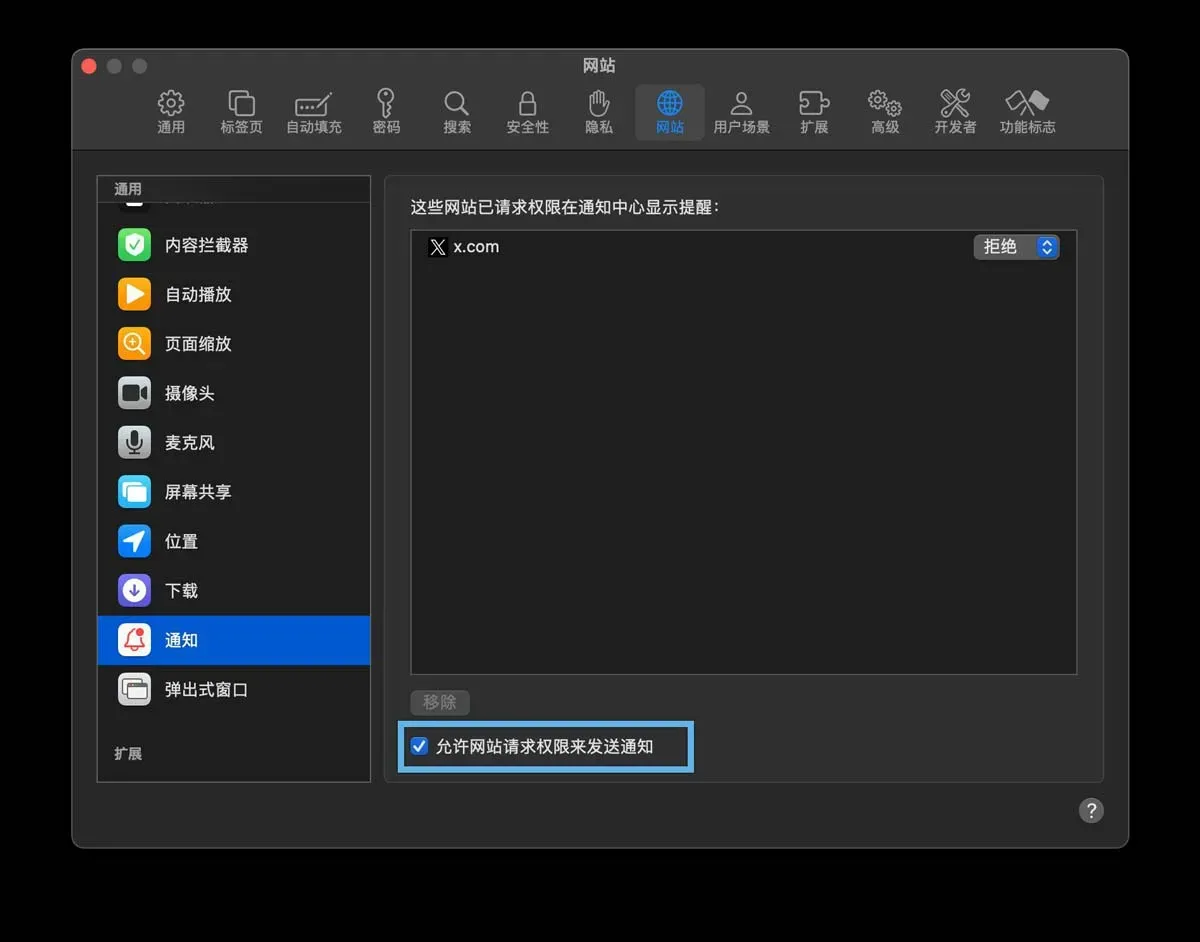Select 内容拦截器 in the sidebar
The height and width of the screenshot is (942, 1200).
point(234,245)
